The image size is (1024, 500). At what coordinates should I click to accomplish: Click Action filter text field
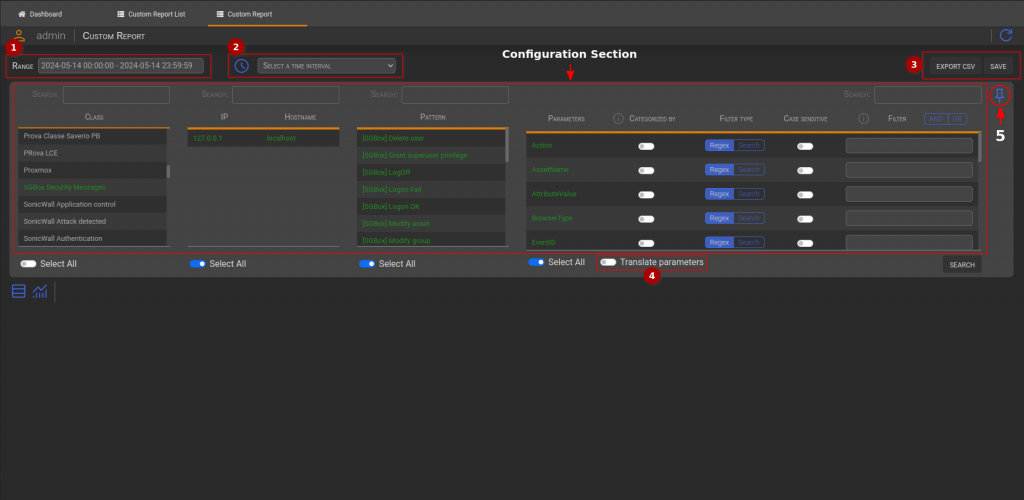909,146
